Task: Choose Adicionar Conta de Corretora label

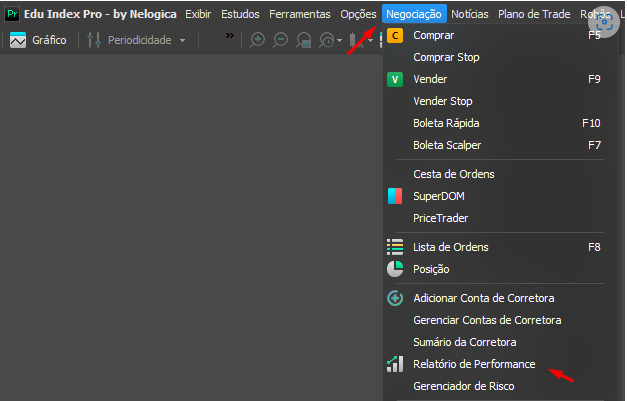Action: 484,298
